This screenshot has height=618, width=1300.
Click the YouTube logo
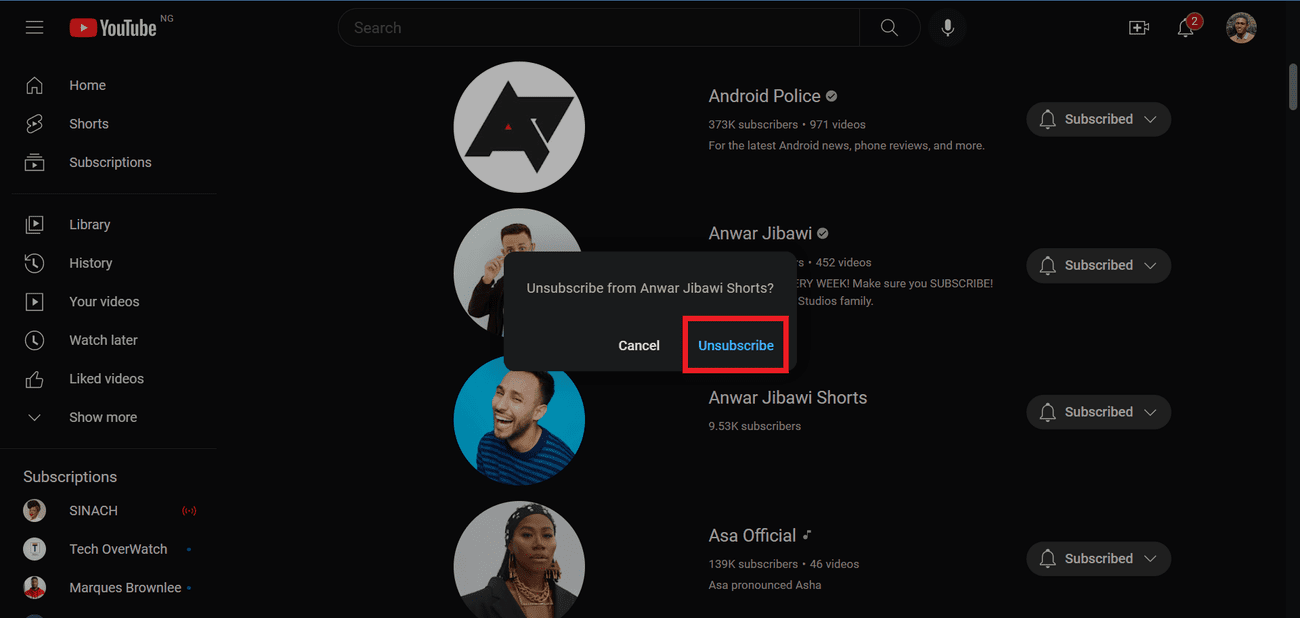[113, 28]
